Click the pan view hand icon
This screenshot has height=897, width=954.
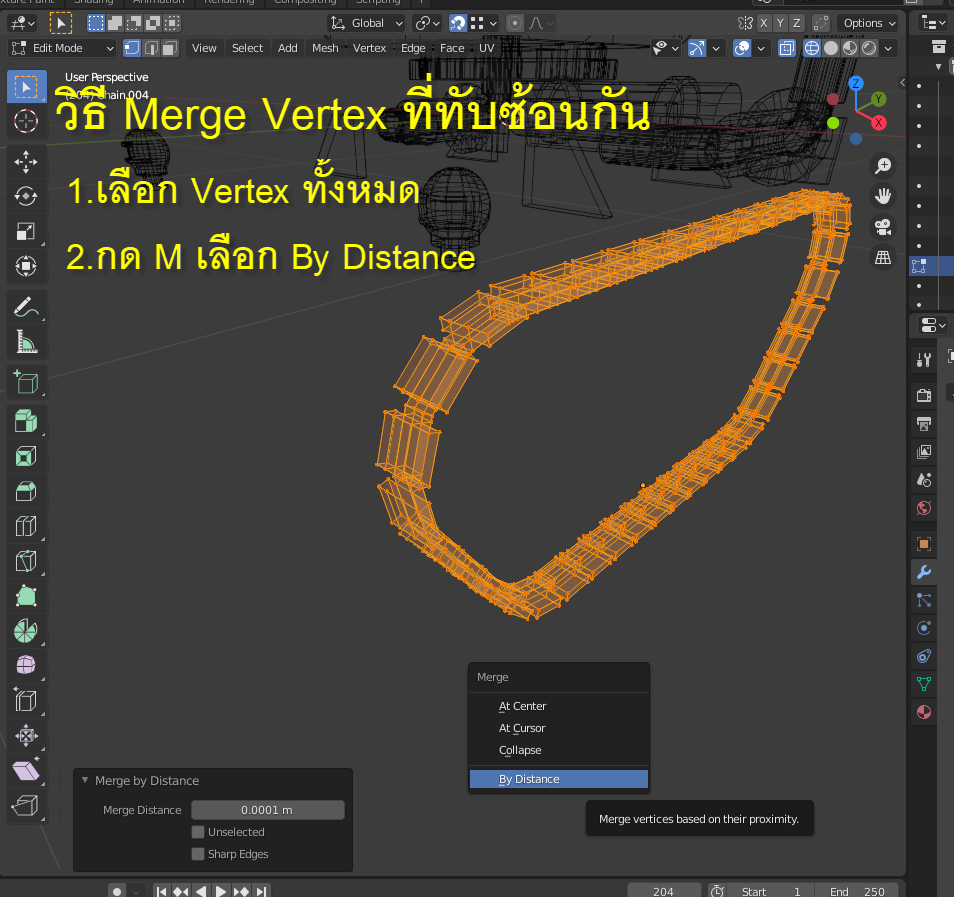(x=883, y=196)
